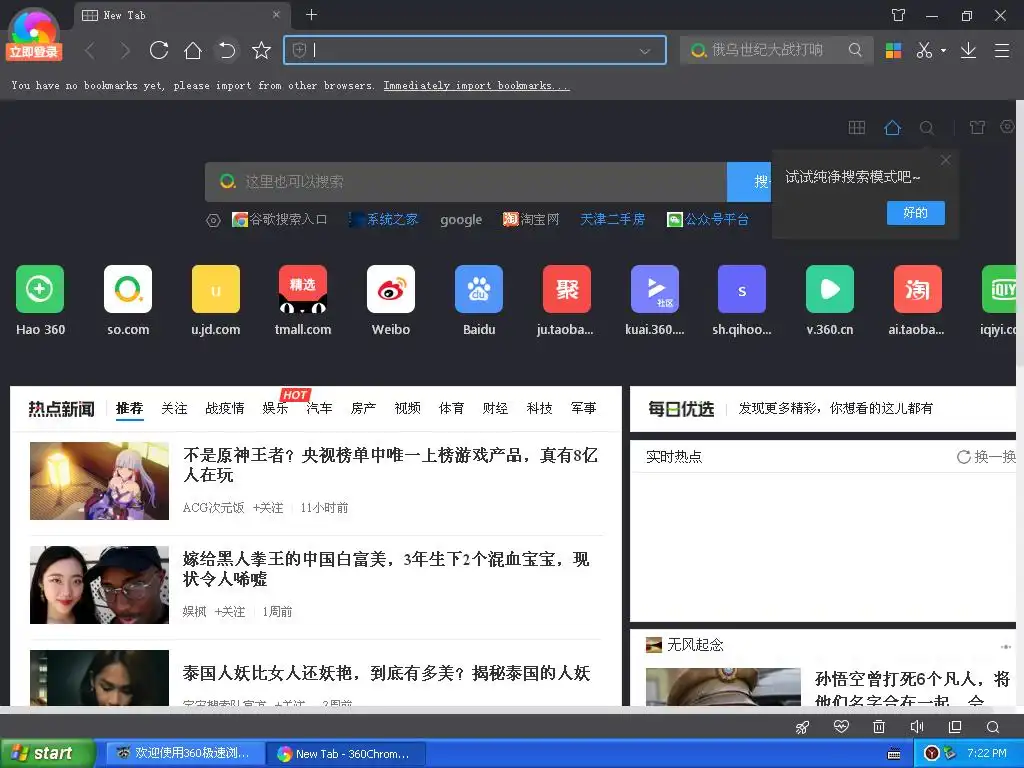1024x768 pixels.
Task: Click the 立即登录 login badge
Action: 34,52
